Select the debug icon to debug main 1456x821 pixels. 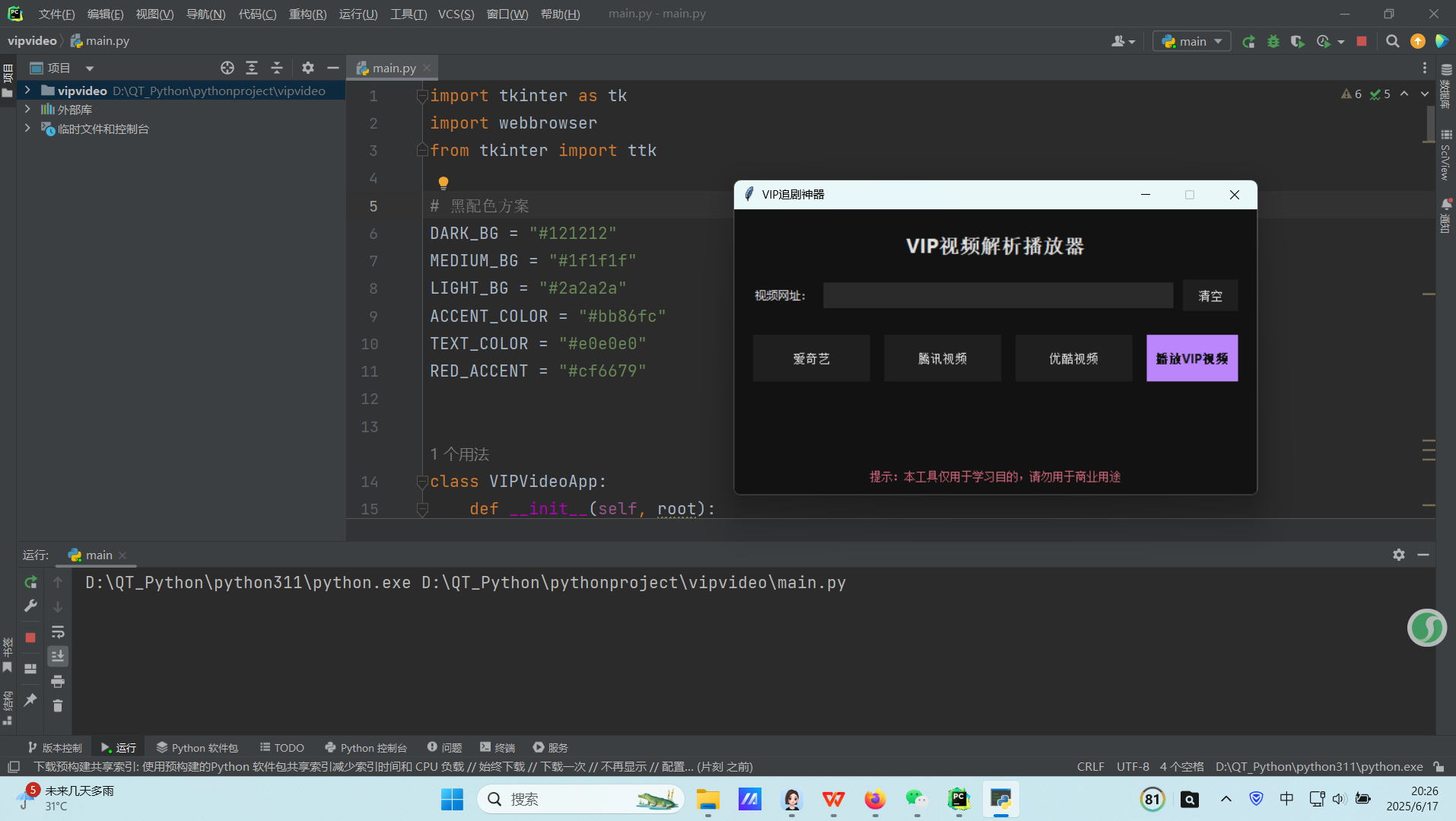click(x=1273, y=41)
